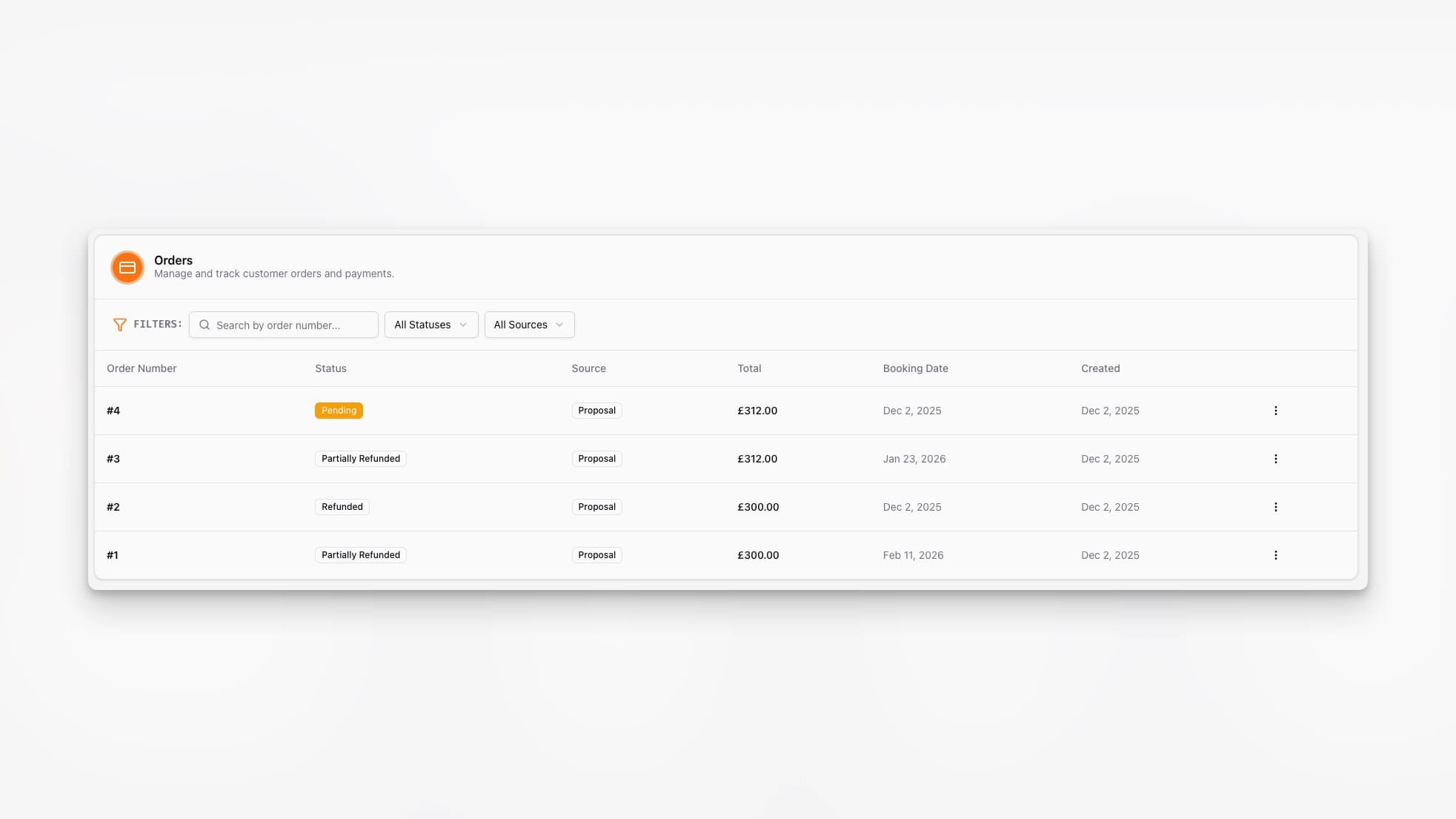
Task: Click the orange Orders card icon
Action: (127, 268)
